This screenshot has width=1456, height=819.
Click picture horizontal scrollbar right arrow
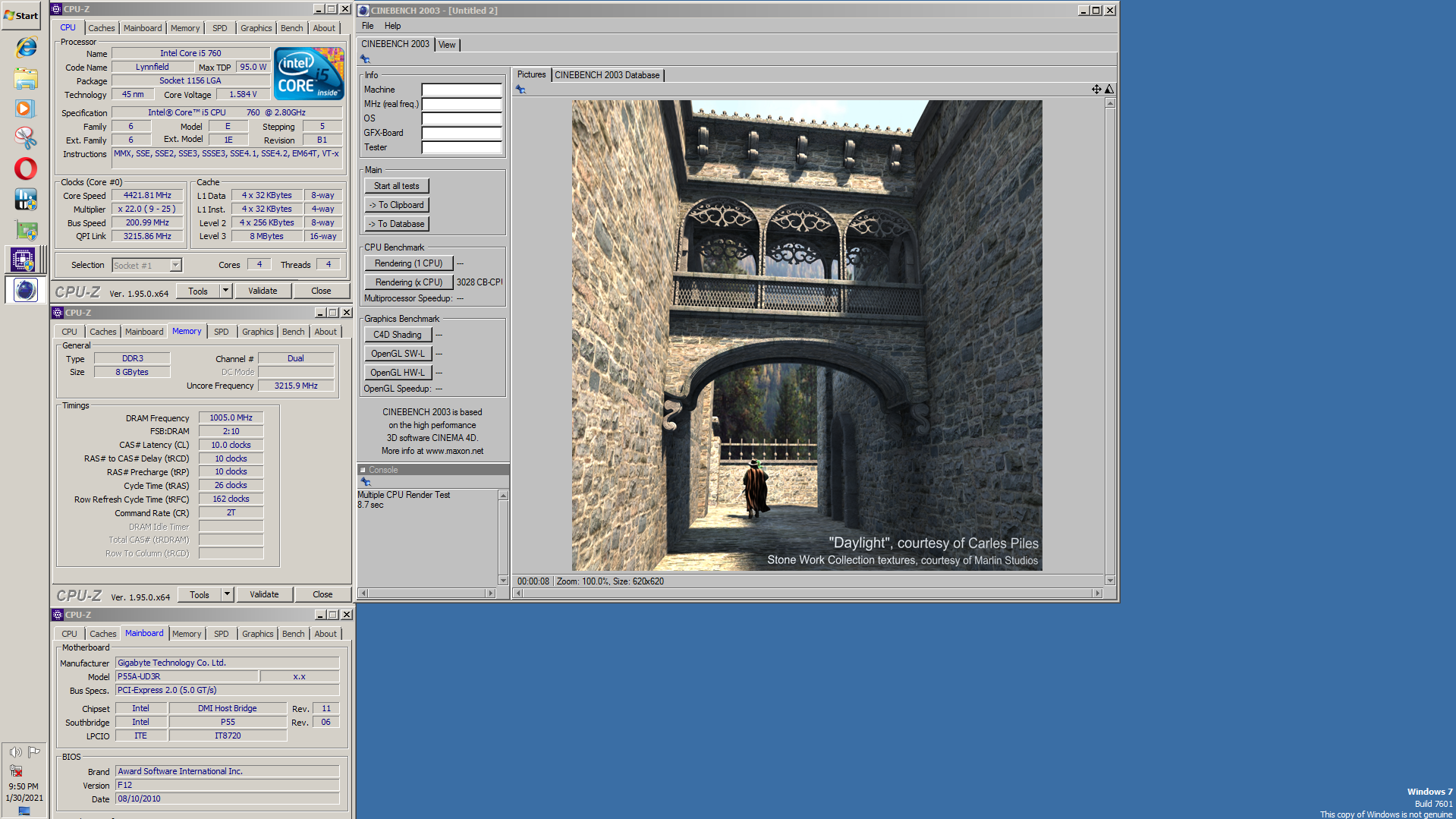click(1097, 593)
